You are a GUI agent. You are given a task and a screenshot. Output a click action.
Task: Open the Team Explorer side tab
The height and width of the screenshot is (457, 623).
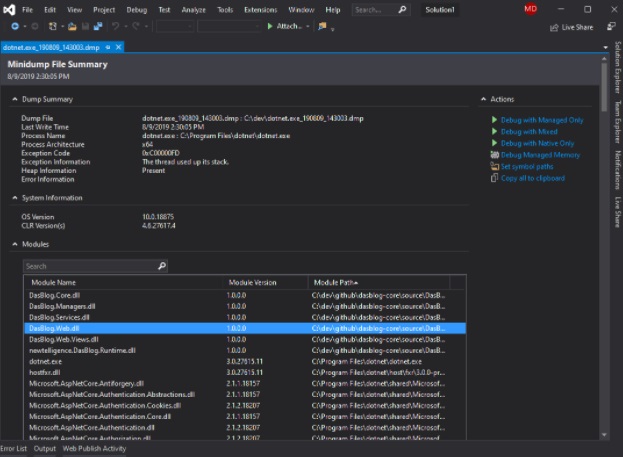coord(618,122)
